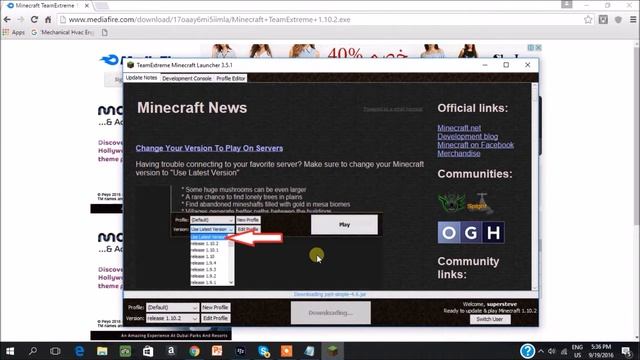Image resolution: width=640 pixels, height=360 pixels.
Task: Switch to the Update Notes tab
Action: 141,78
